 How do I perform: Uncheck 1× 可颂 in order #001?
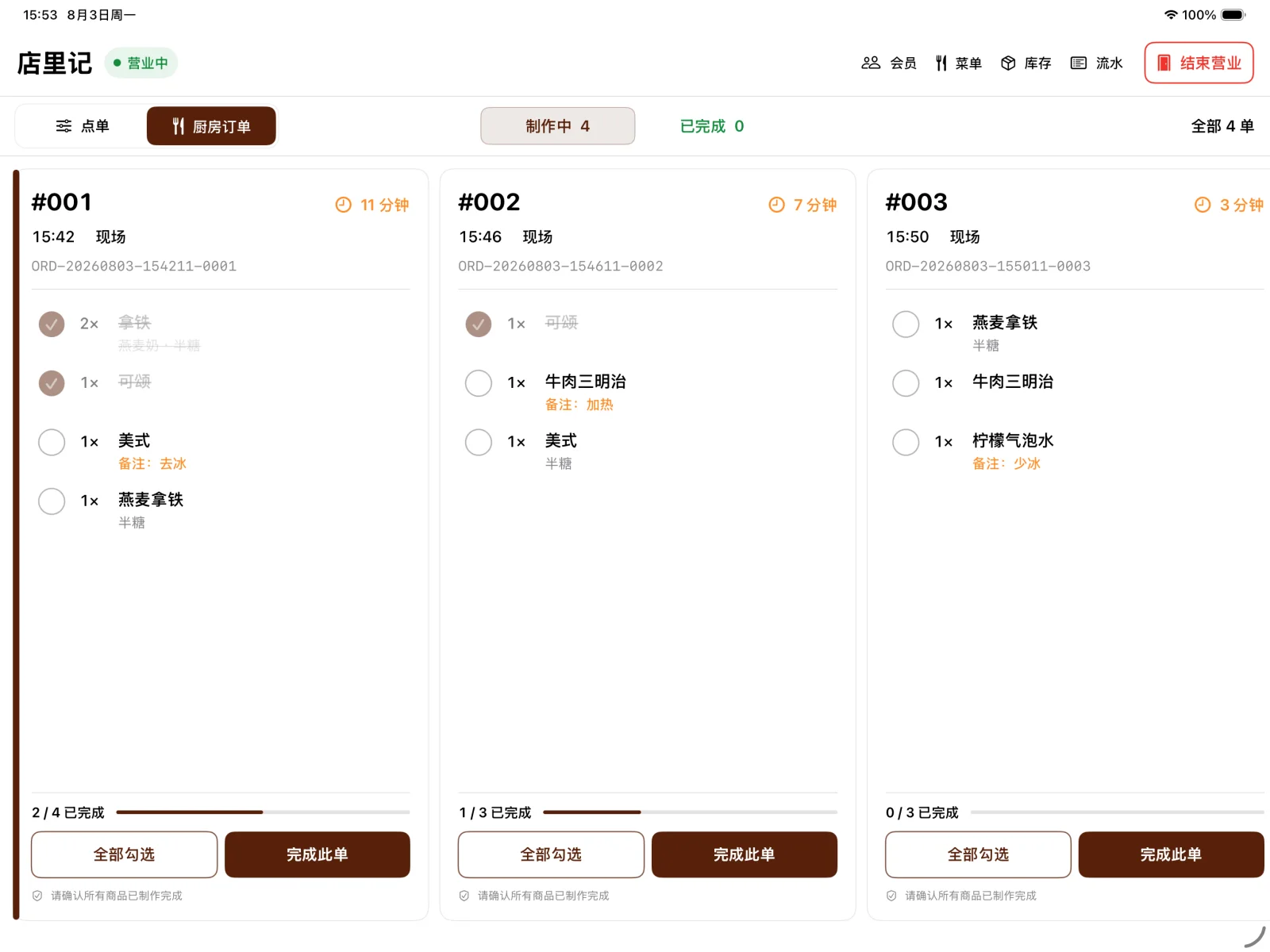(x=52, y=383)
